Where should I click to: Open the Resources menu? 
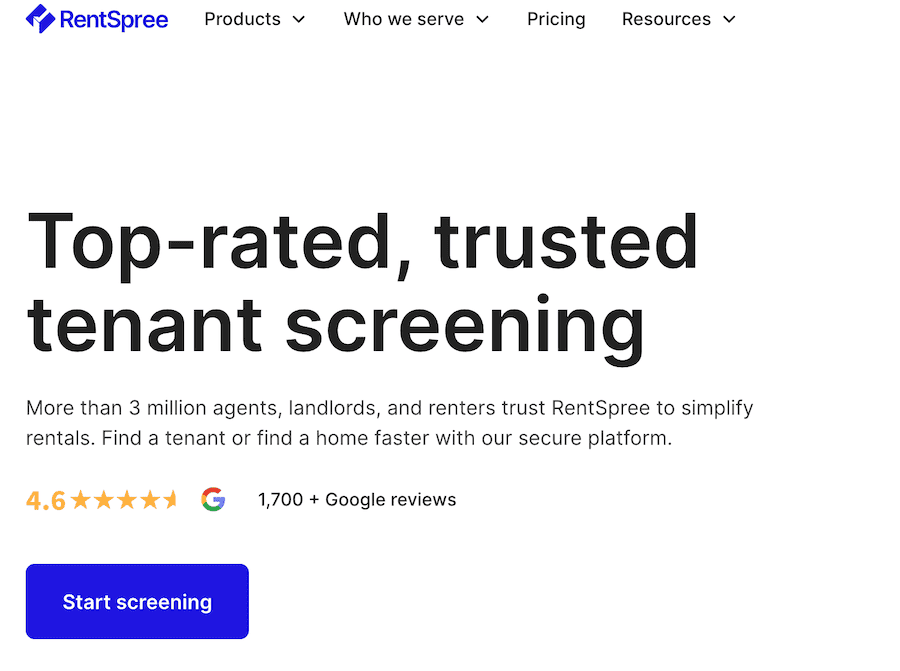pos(679,19)
